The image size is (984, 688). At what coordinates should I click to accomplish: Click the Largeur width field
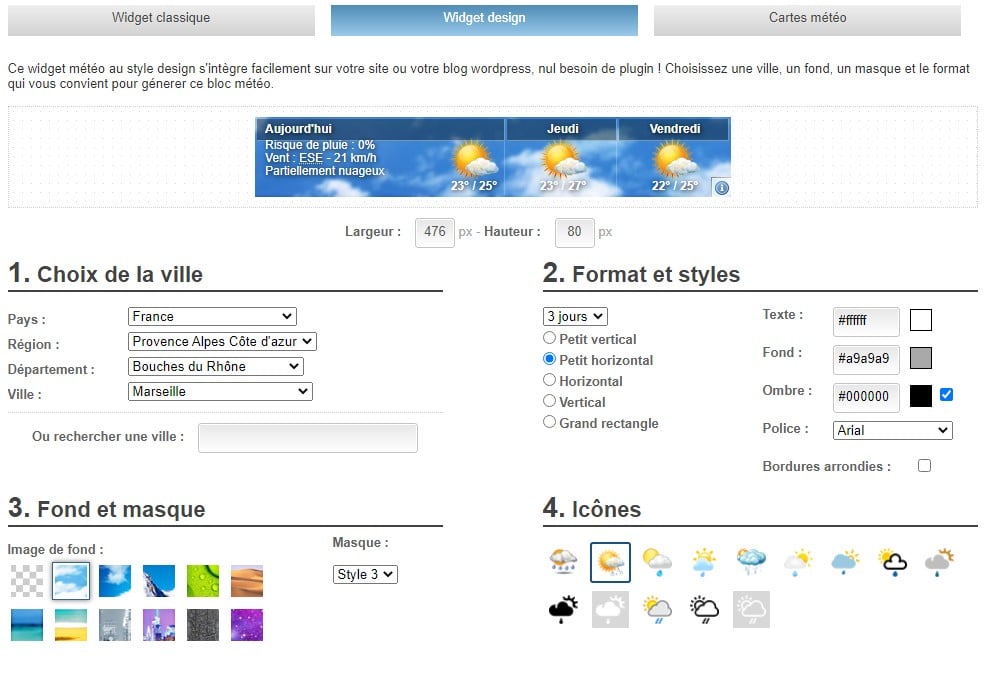click(435, 232)
